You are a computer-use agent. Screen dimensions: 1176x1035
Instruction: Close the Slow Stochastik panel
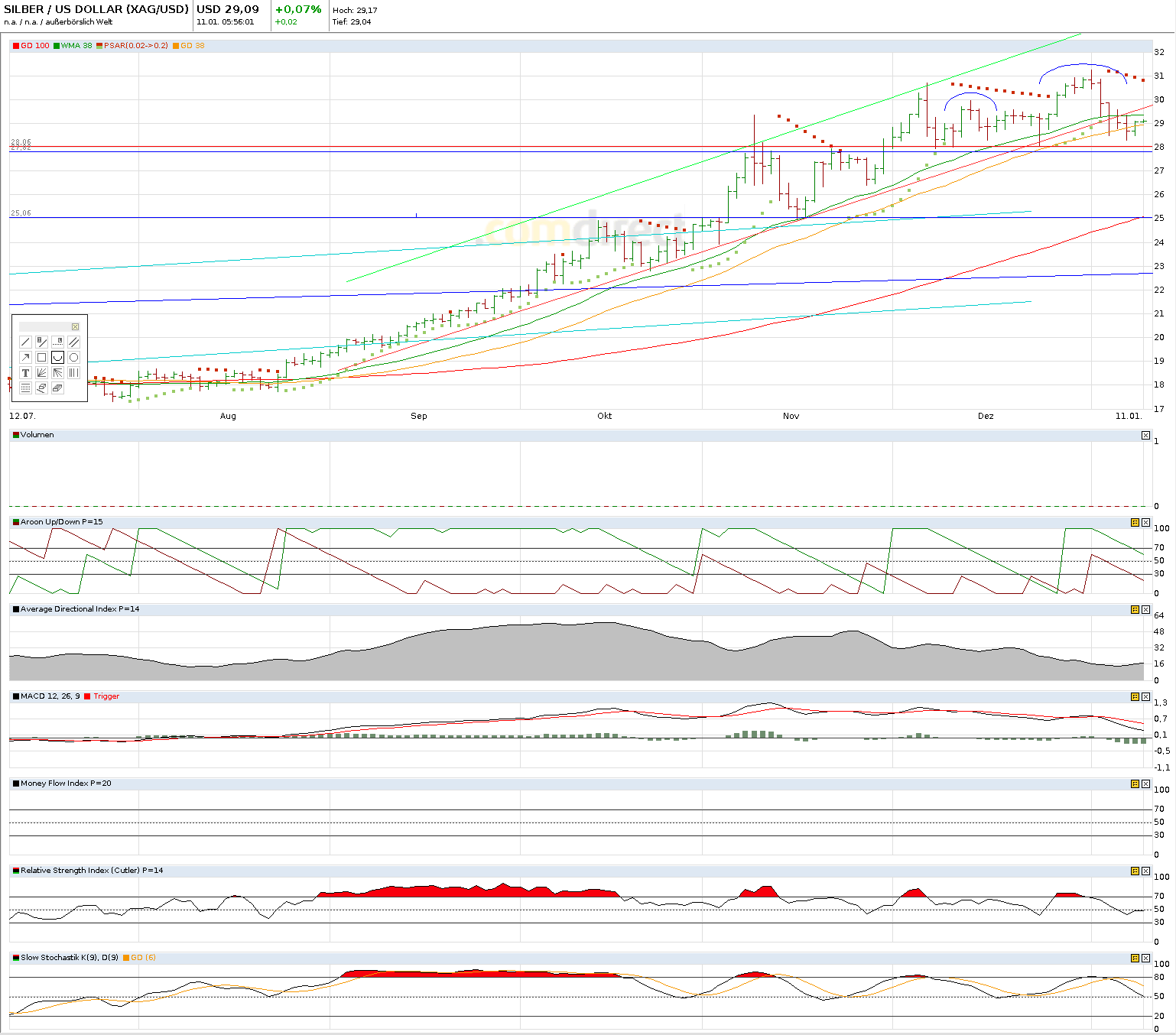pyautogui.click(x=1145, y=959)
